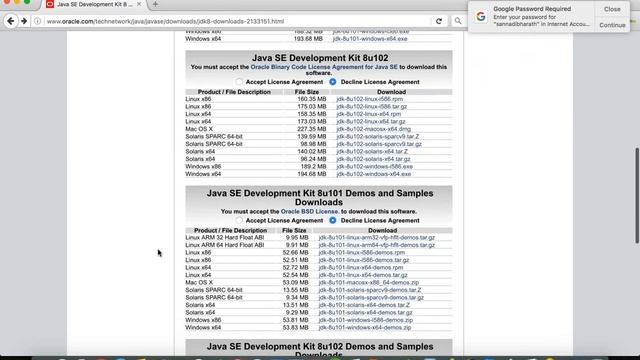Open a new tab with plus button
Image resolution: width=640 pixels, height=360 pixels.
pos(155,4)
